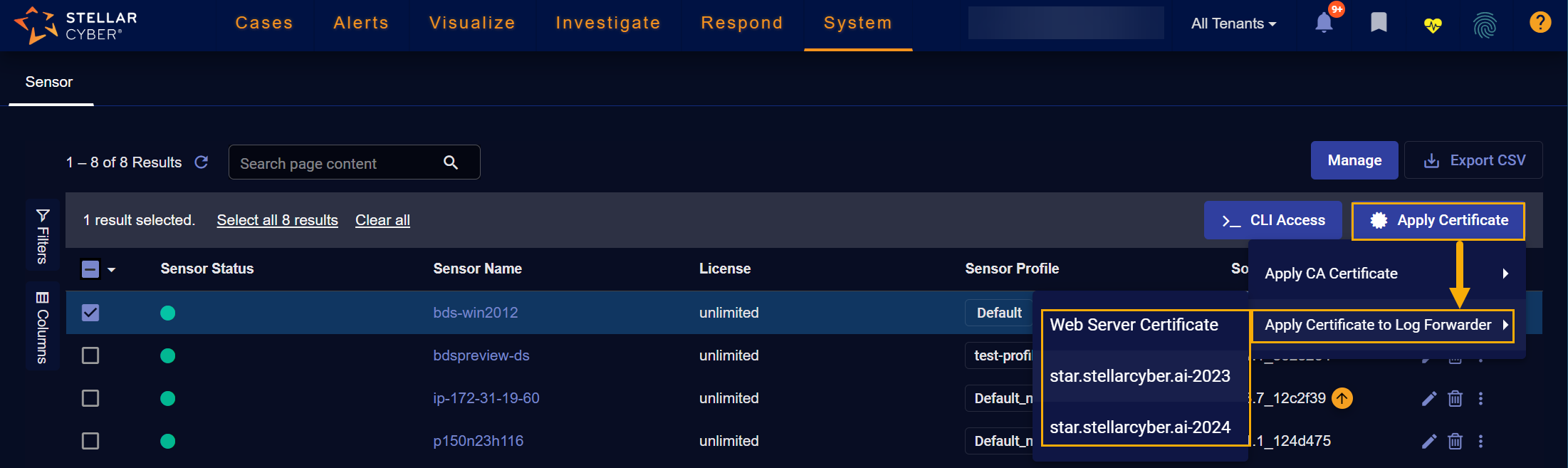Choose star.stellarcyber.ai-2024 certificate
Screen dimensions: 1568x468
point(1139,427)
